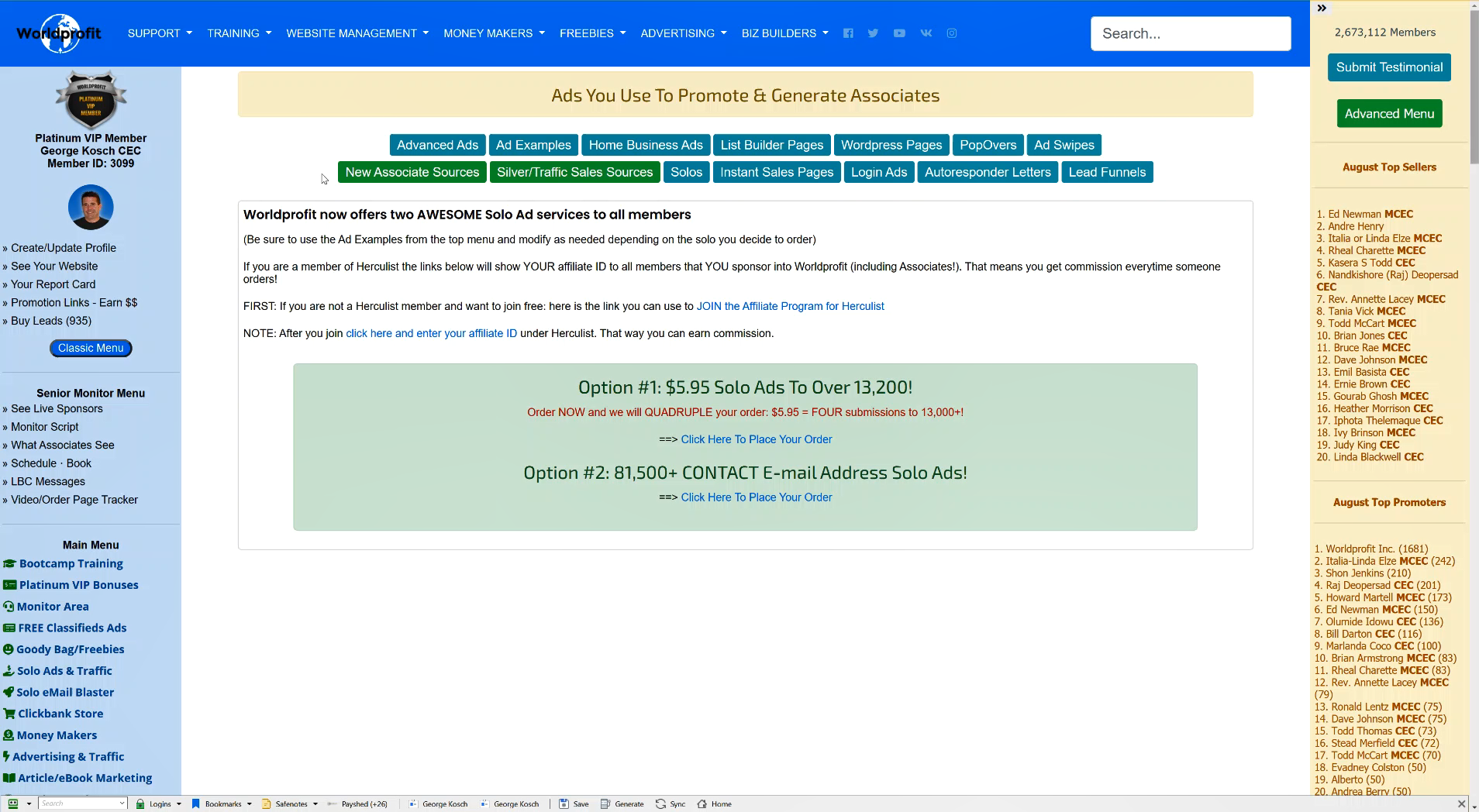Select the List Builder Pages tab
The height and width of the screenshot is (812, 1479).
coord(772,145)
